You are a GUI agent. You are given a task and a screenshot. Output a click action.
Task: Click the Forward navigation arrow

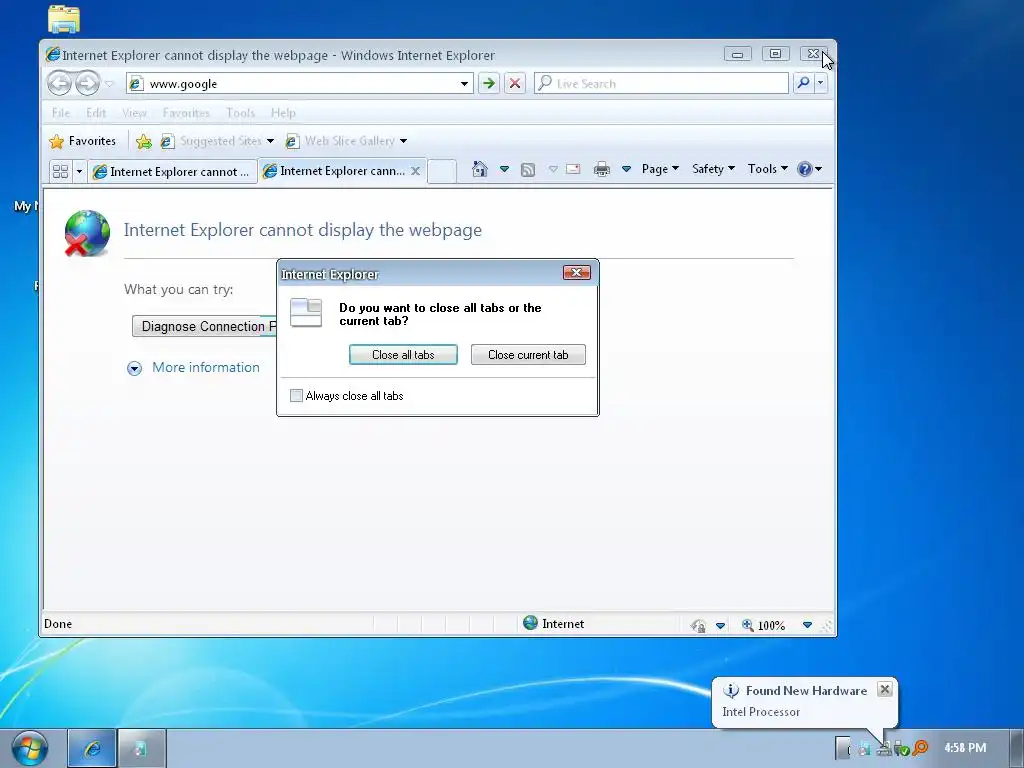(87, 84)
